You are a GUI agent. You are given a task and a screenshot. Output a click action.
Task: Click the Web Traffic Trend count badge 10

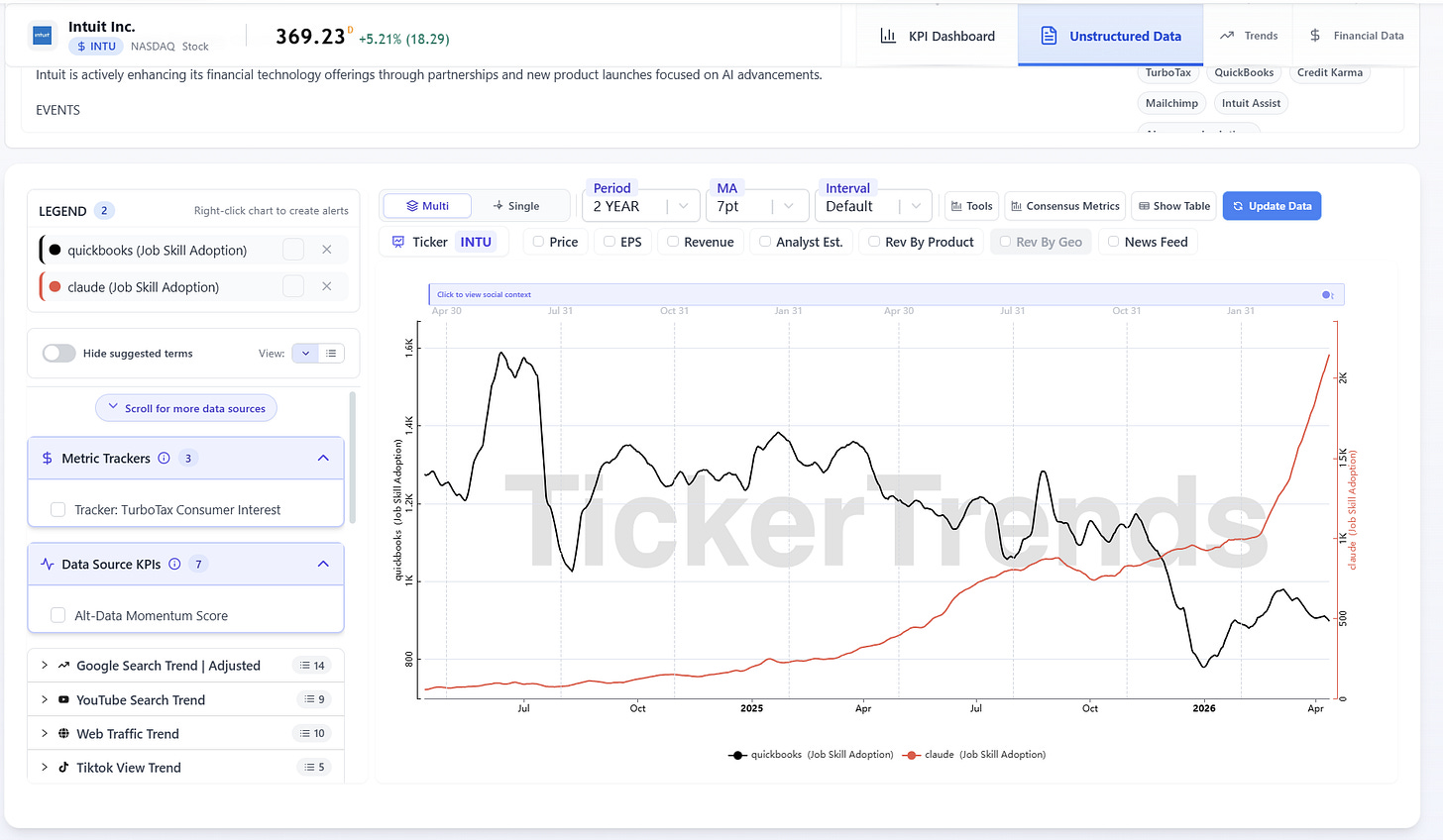[313, 733]
